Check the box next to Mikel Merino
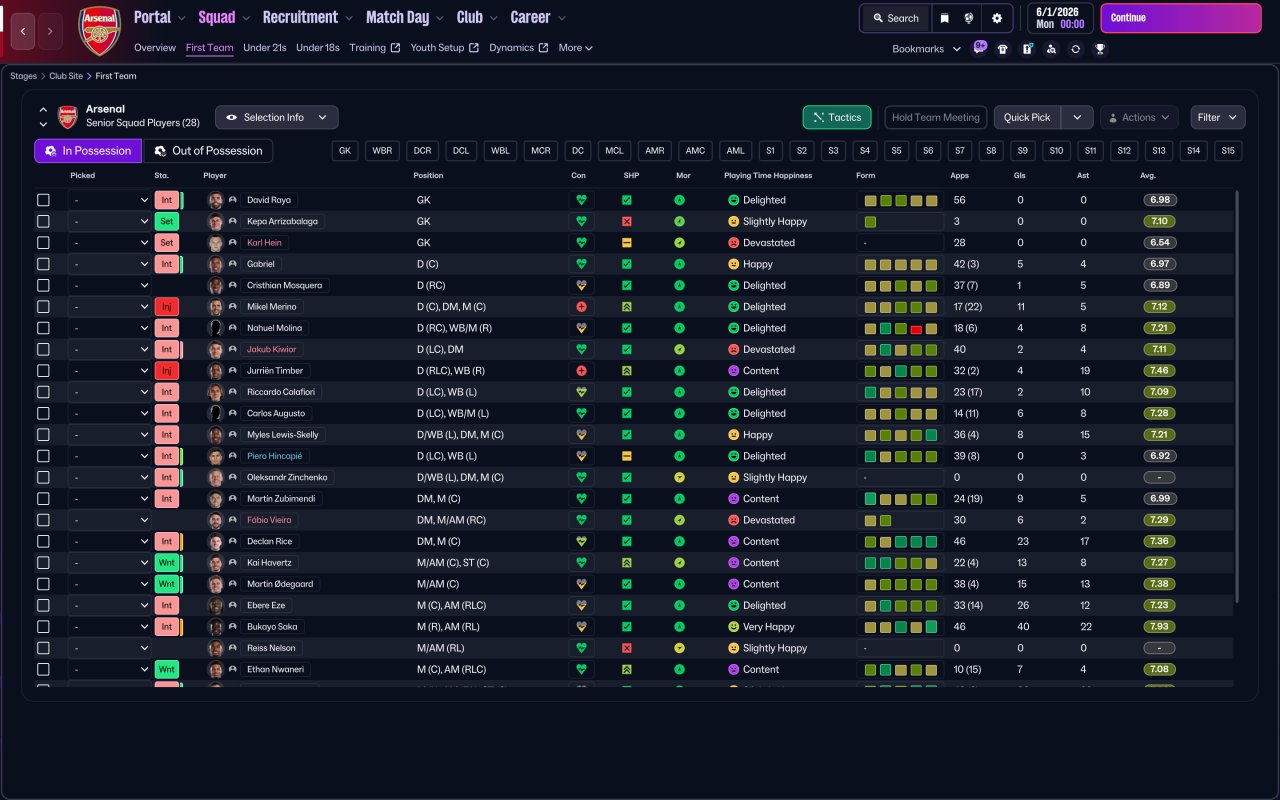Viewport: 1280px width, 800px height. pos(43,307)
